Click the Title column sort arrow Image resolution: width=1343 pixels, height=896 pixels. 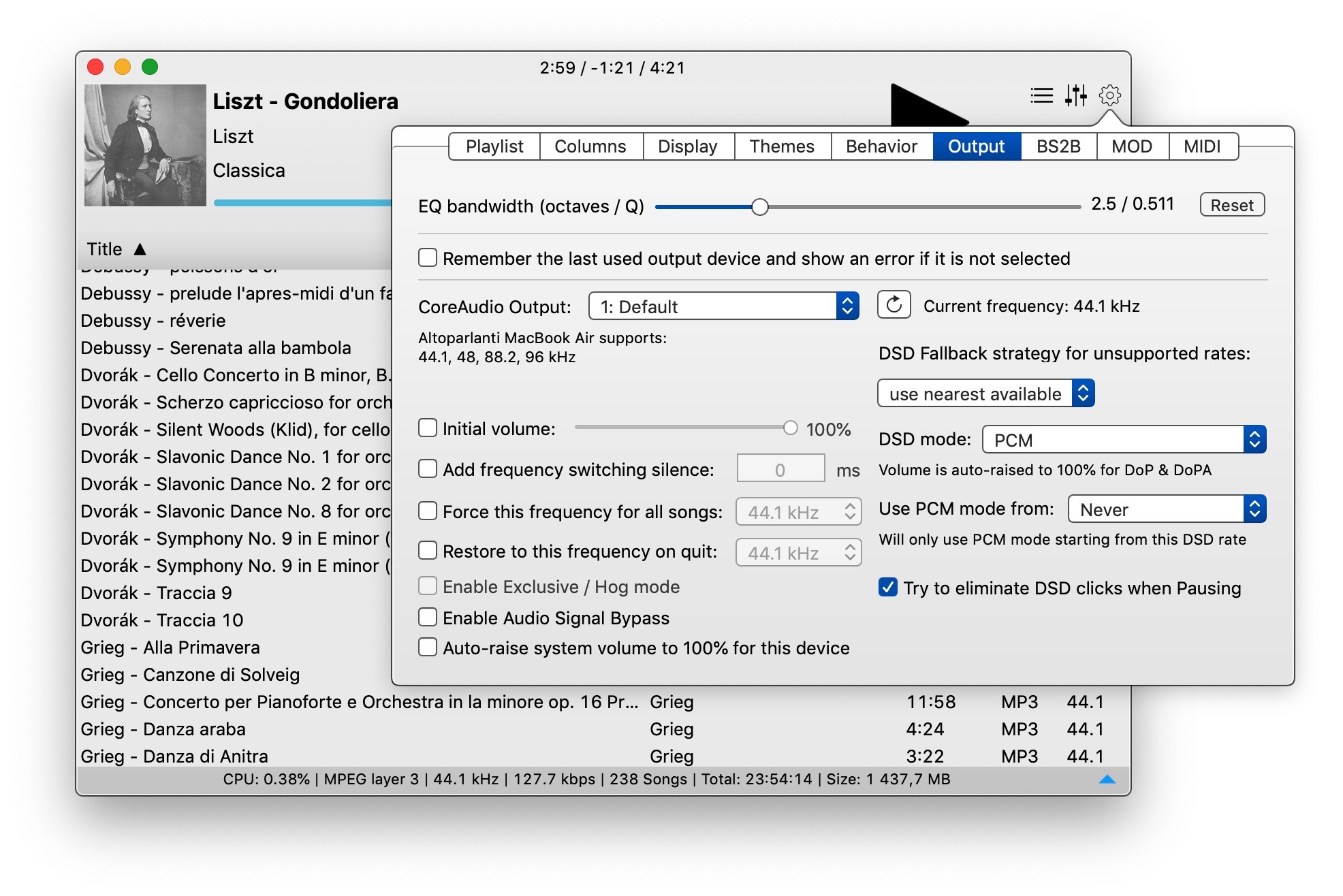pyautogui.click(x=140, y=249)
